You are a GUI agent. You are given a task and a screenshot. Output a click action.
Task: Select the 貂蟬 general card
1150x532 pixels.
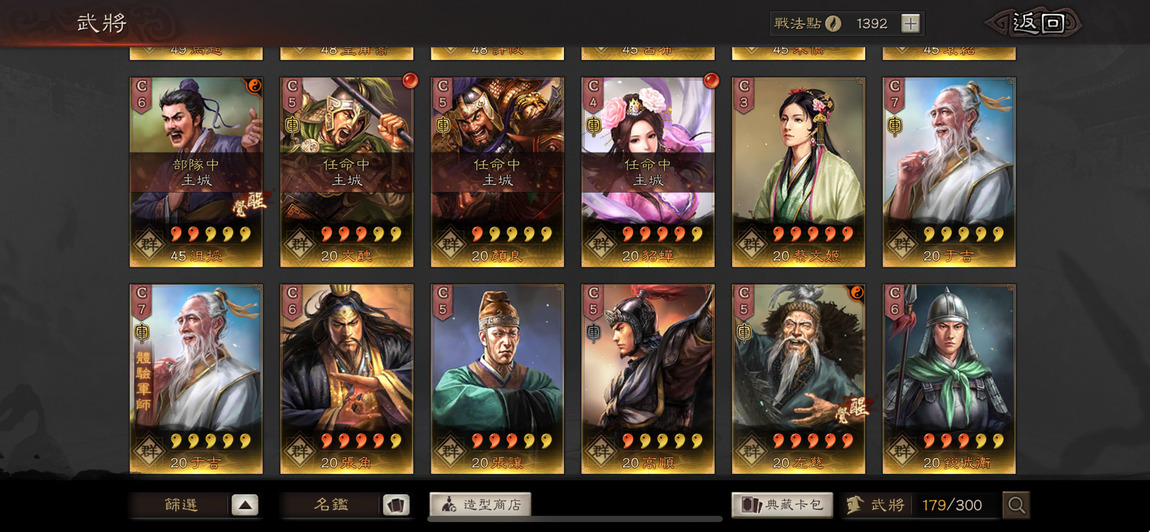coord(648,172)
